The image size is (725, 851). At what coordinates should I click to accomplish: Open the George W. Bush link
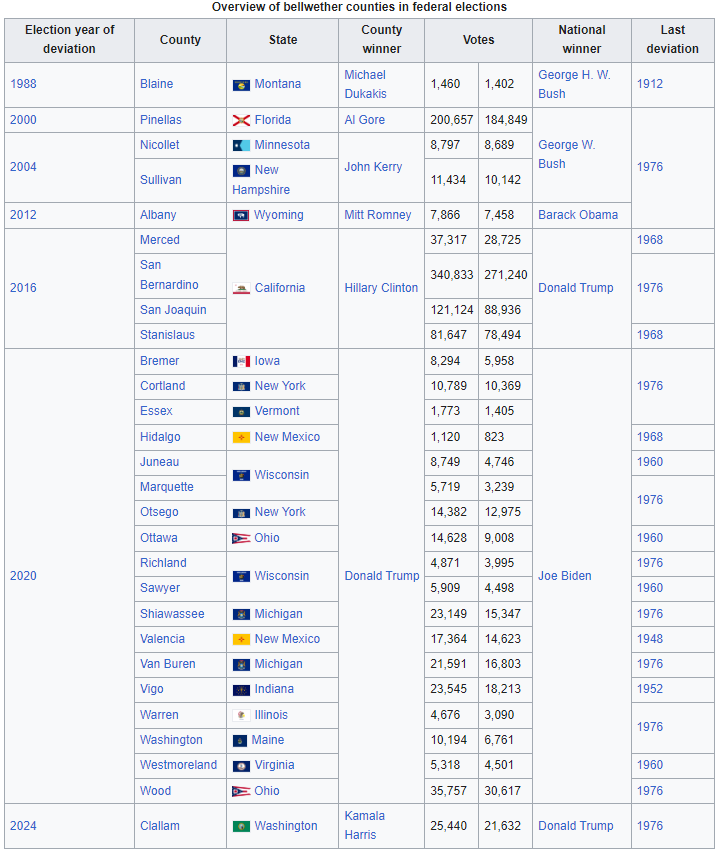pyautogui.click(x=567, y=155)
